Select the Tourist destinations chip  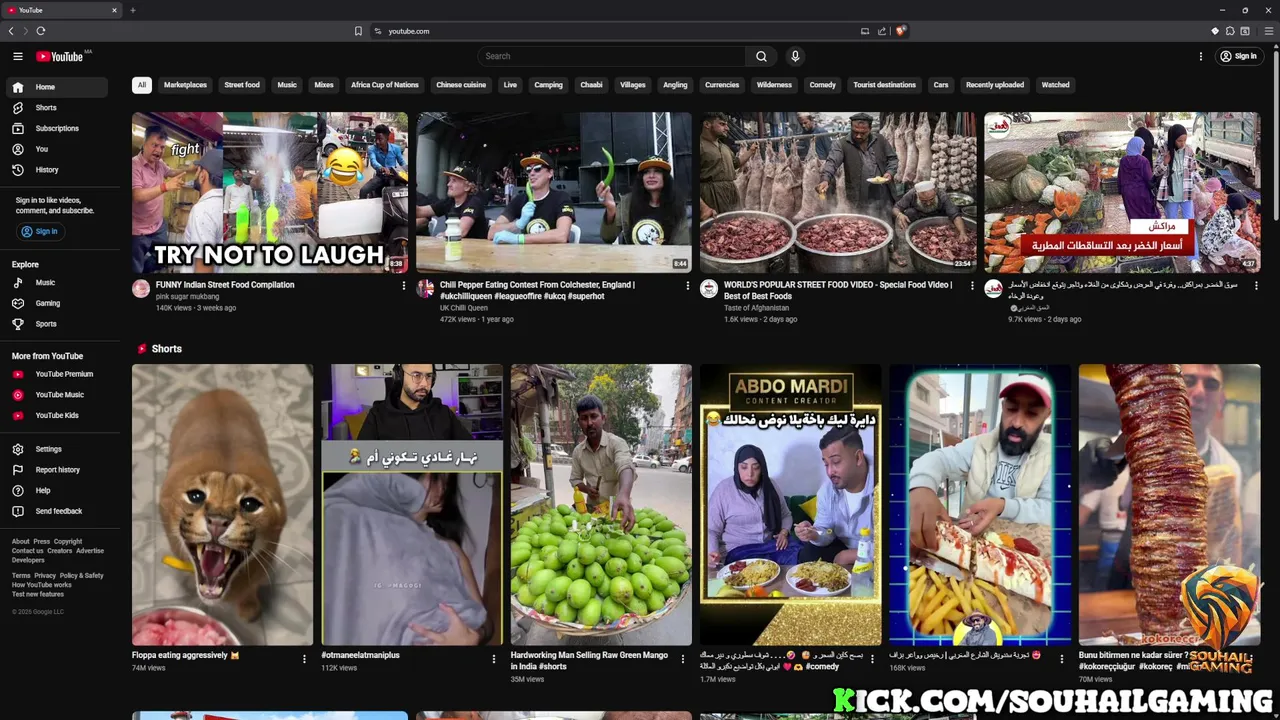pyautogui.click(x=884, y=85)
